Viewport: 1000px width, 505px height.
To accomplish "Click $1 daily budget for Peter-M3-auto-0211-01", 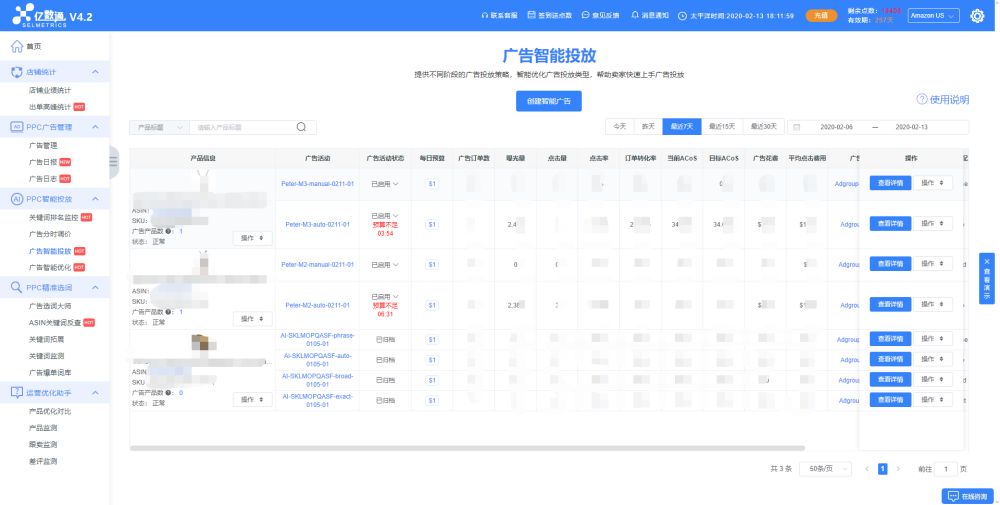I will pyautogui.click(x=432, y=224).
